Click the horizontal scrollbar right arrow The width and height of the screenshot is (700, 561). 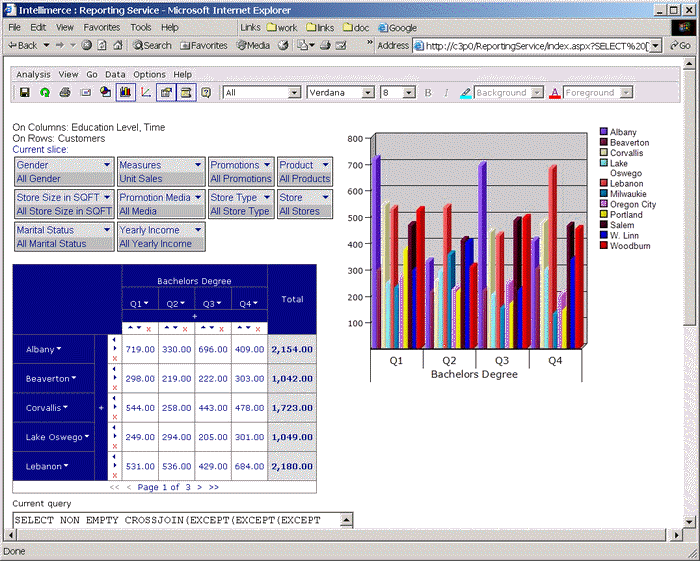(x=678, y=534)
